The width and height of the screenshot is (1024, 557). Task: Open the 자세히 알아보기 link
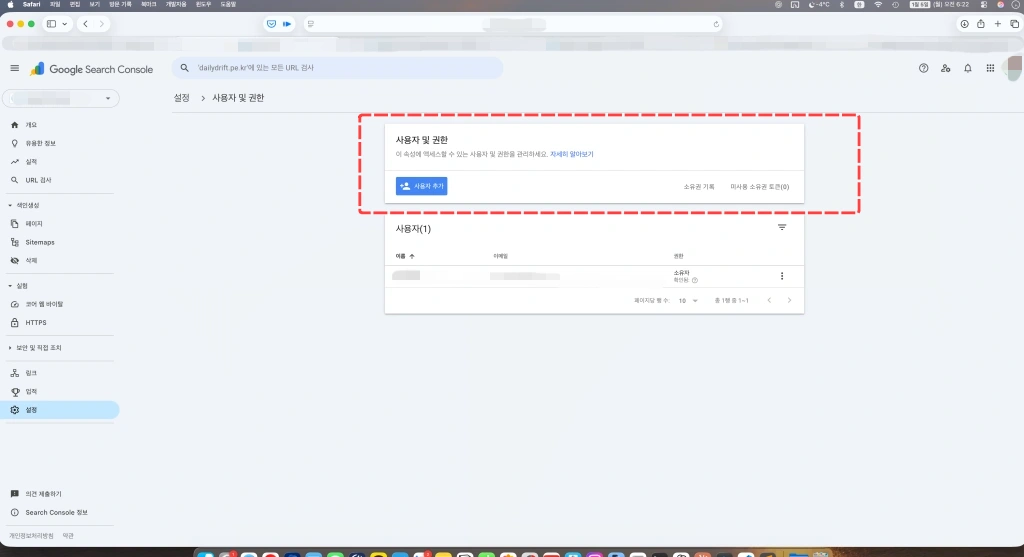coord(571,155)
